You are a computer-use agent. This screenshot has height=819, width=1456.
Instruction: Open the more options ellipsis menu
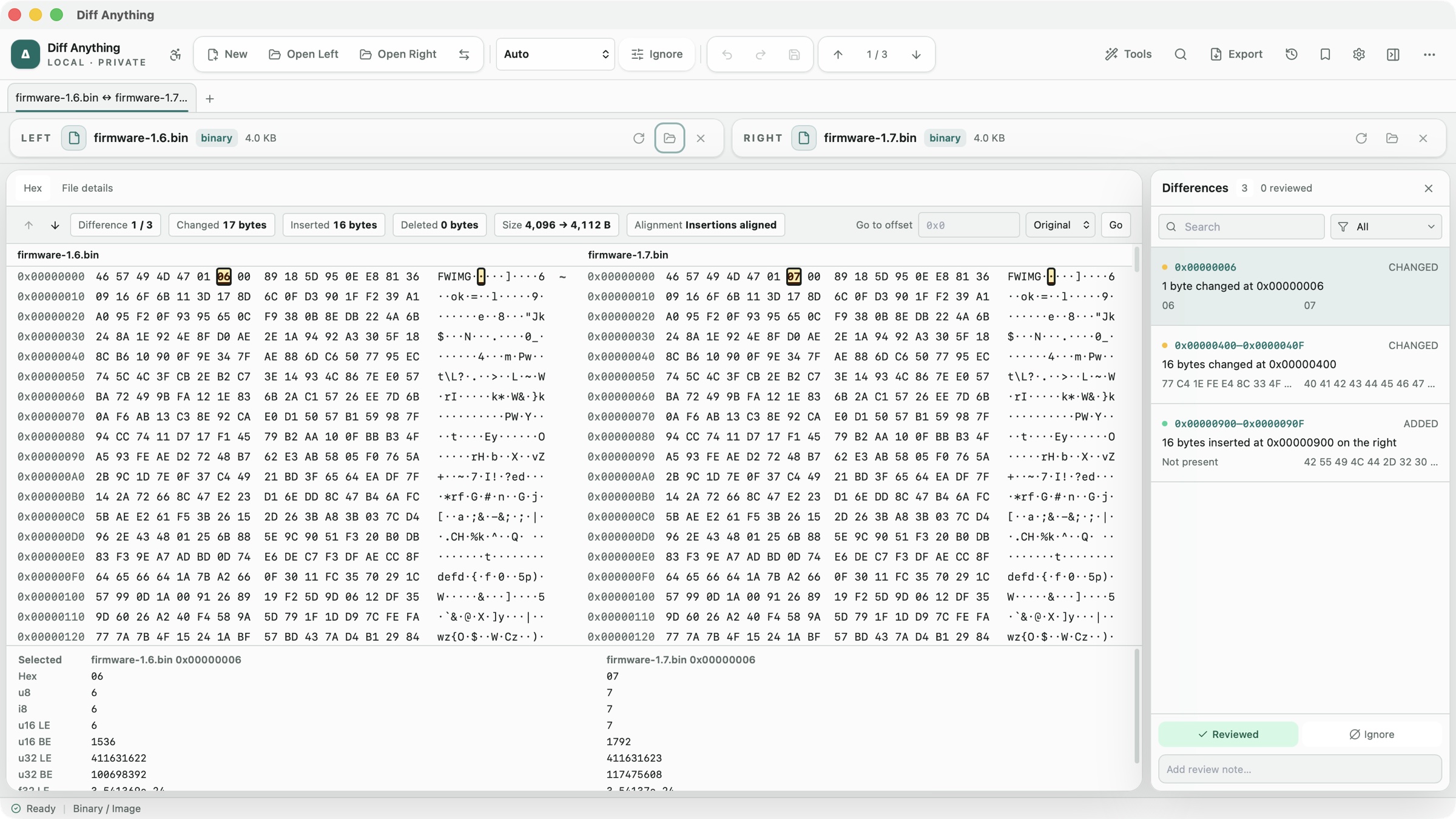click(x=1429, y=55)
